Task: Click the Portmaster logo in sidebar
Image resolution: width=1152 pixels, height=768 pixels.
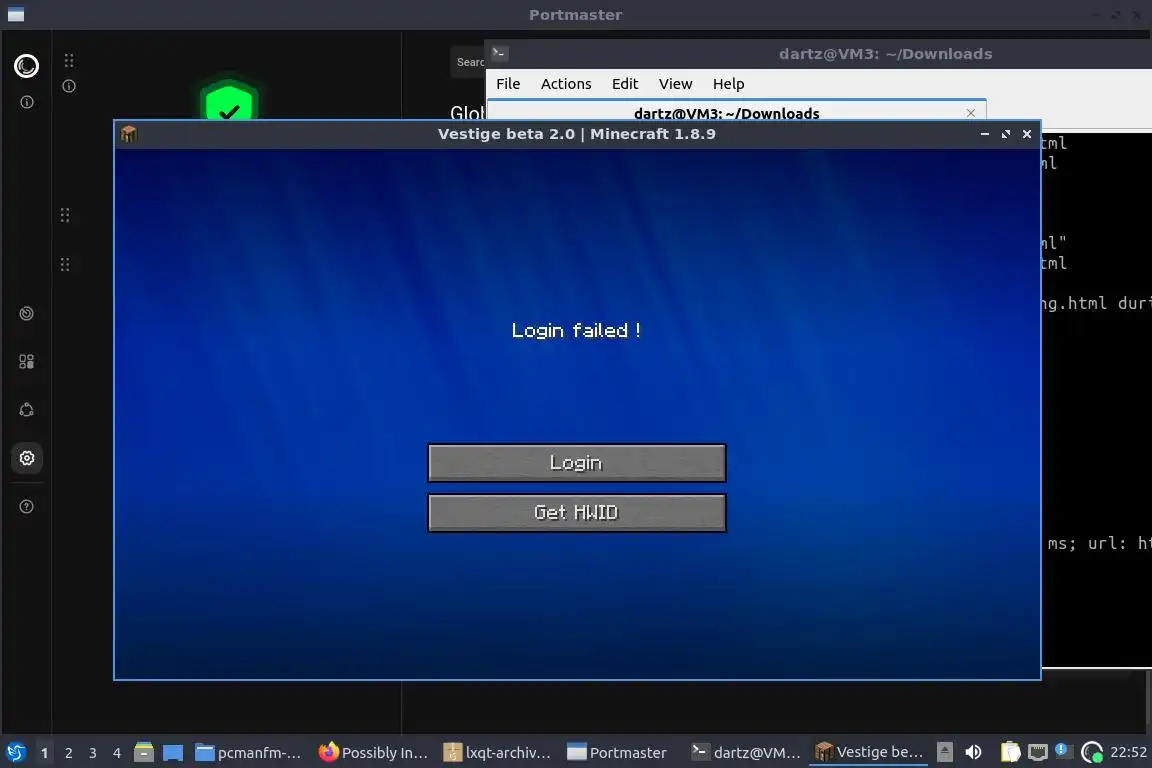Action: pyautogui.click(x=26, y=66)
